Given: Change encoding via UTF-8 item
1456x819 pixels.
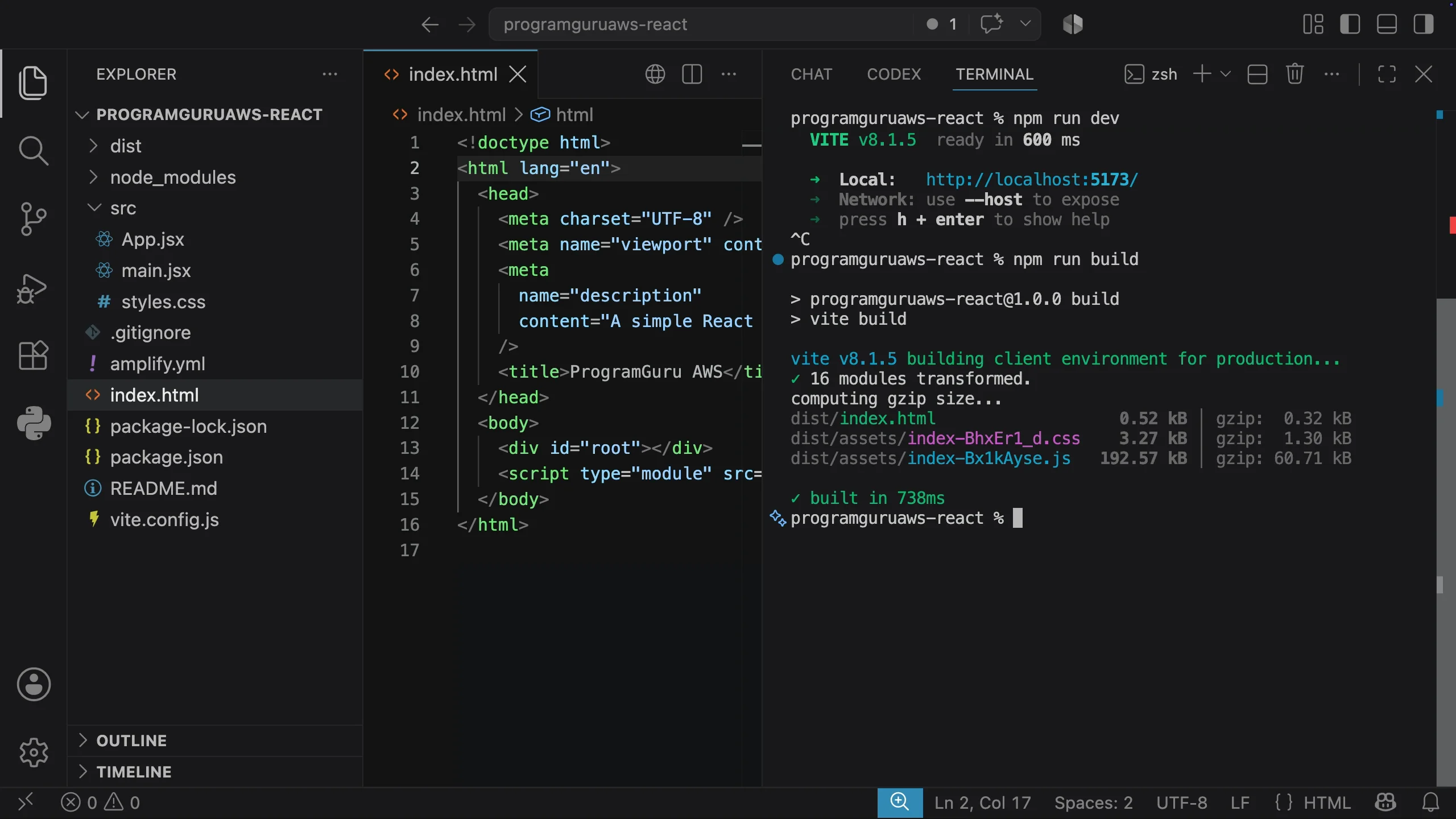Looking at the screenshot, I should tap(1181, 803).
